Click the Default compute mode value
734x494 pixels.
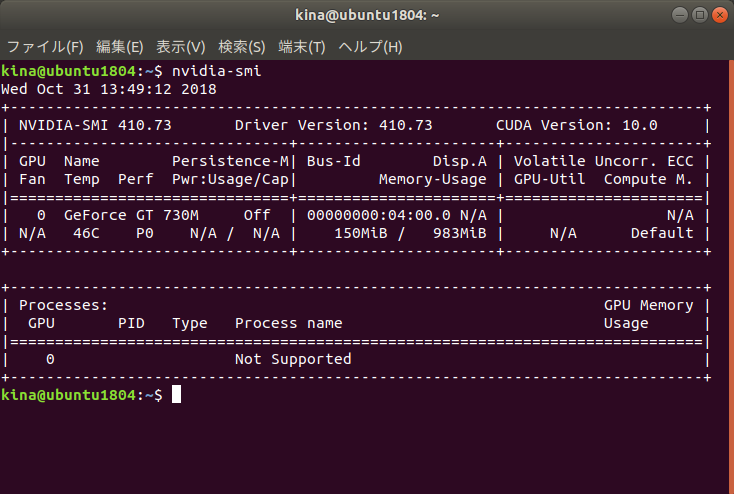pyautogui.click(x=662, y=233)
